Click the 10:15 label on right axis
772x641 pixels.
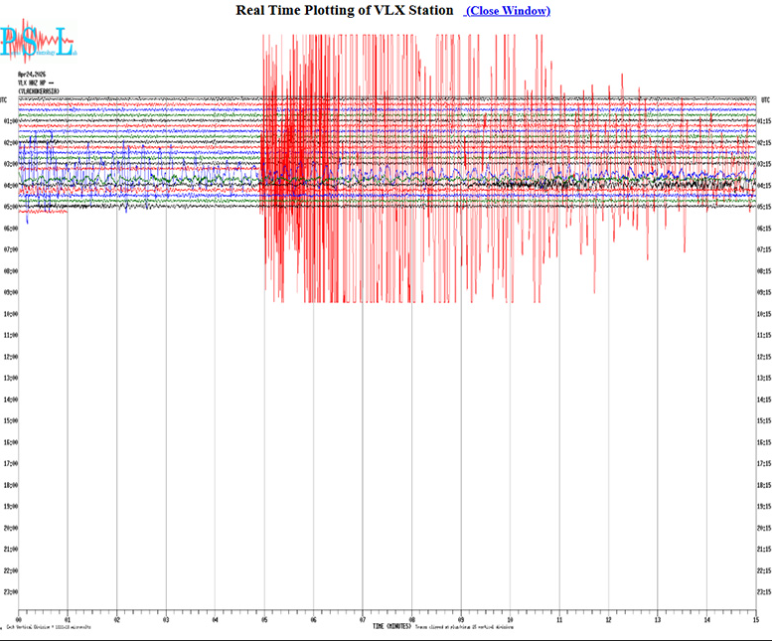click(764, 313)
